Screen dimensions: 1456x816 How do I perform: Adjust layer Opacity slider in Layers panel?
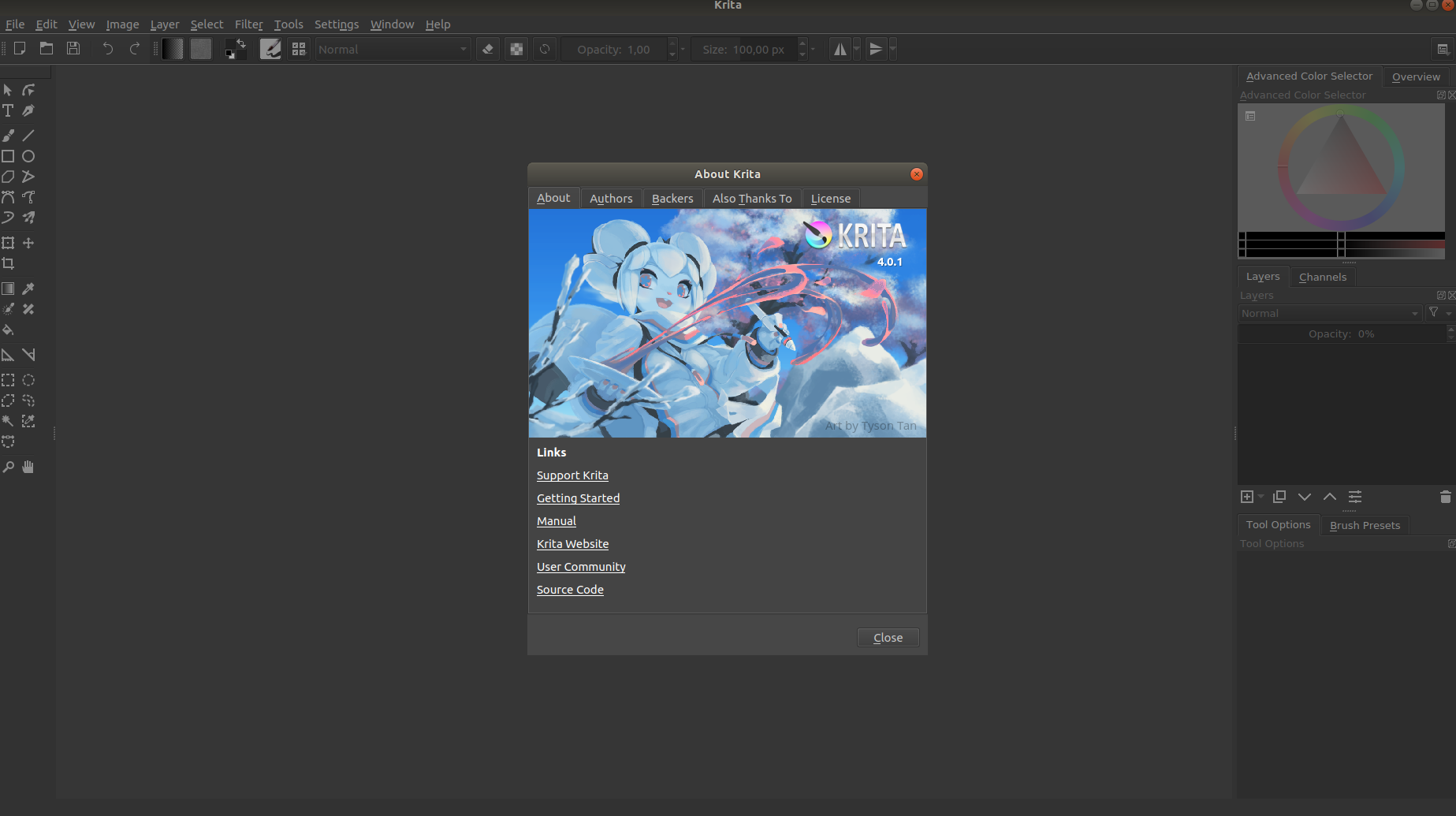1342,333
